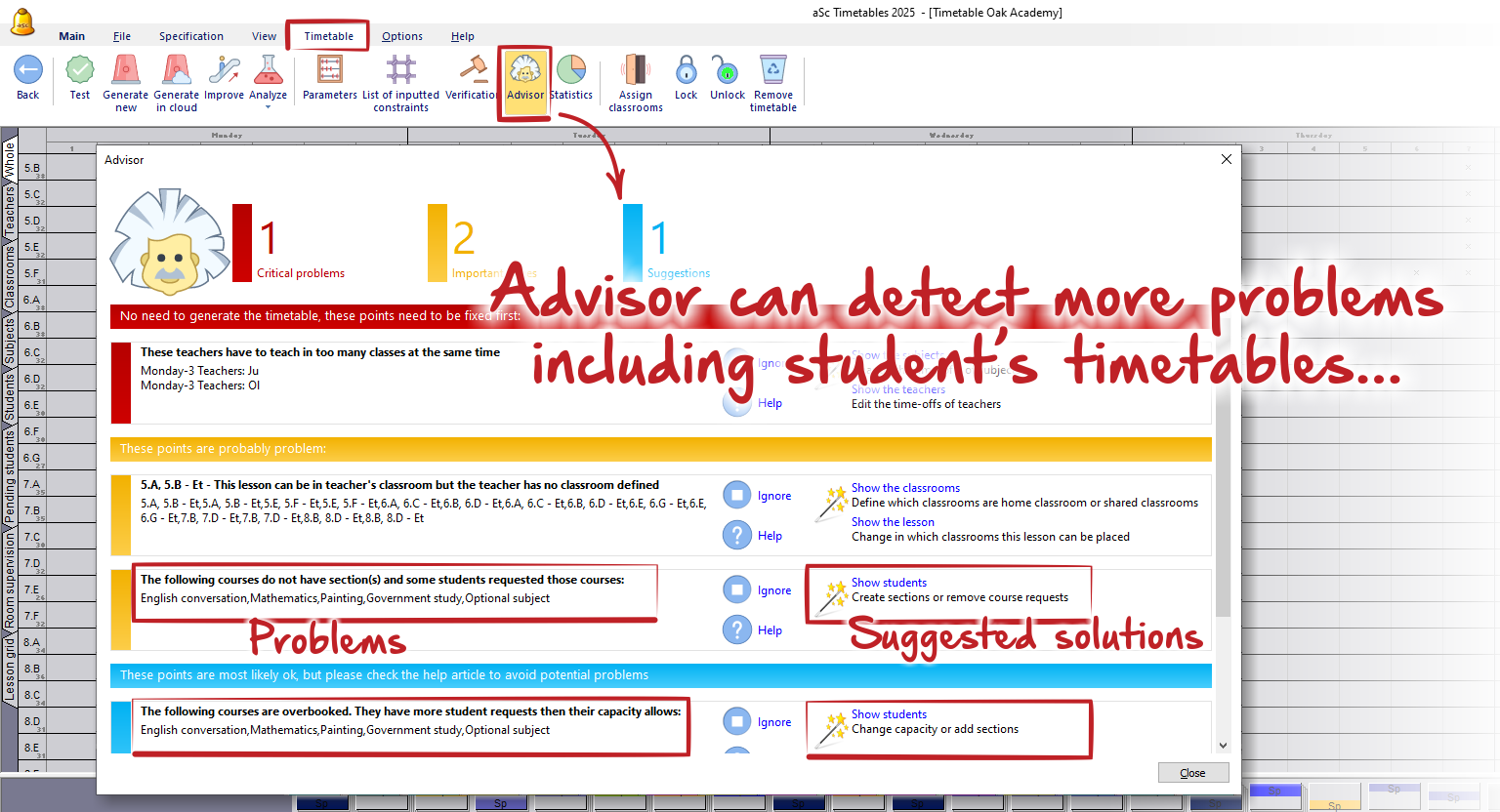Select class row 5.B in timetable

click(x=32, y=168)
